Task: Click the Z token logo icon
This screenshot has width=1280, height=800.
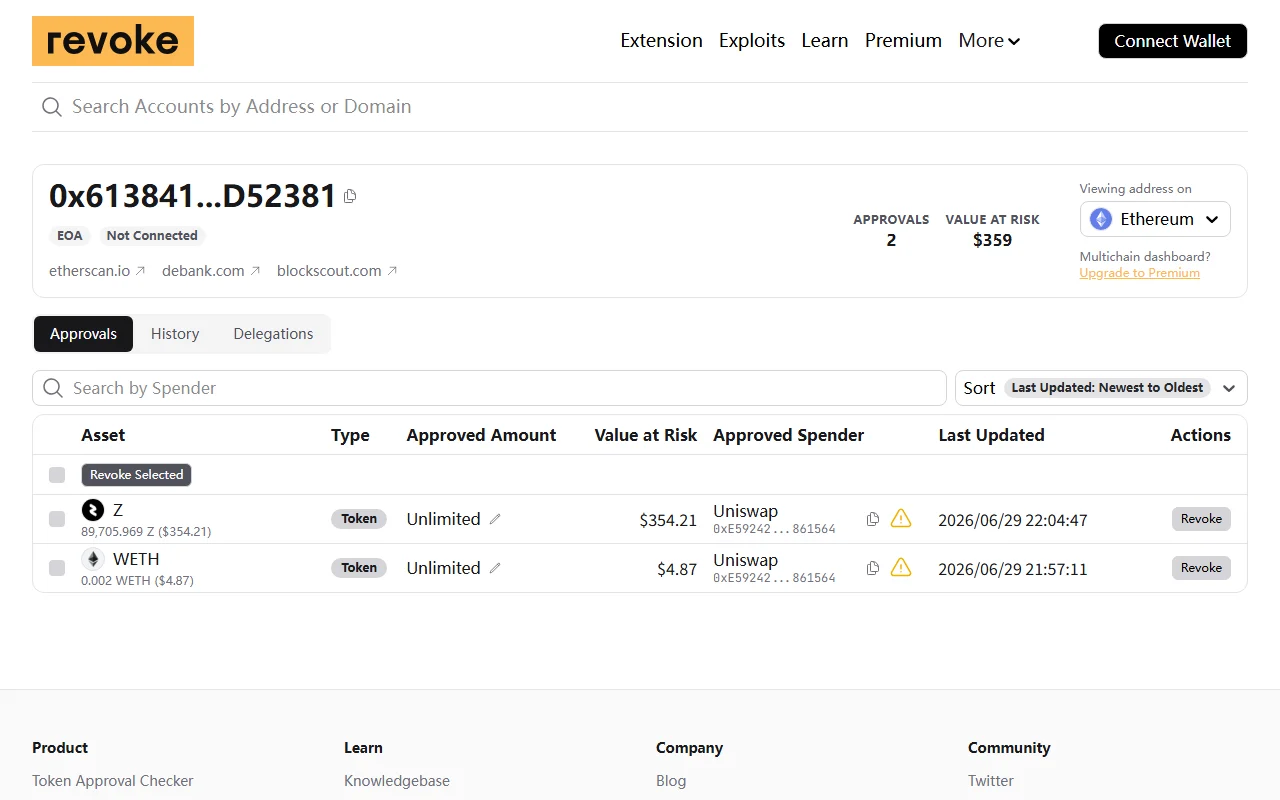Action: [93, 510]
